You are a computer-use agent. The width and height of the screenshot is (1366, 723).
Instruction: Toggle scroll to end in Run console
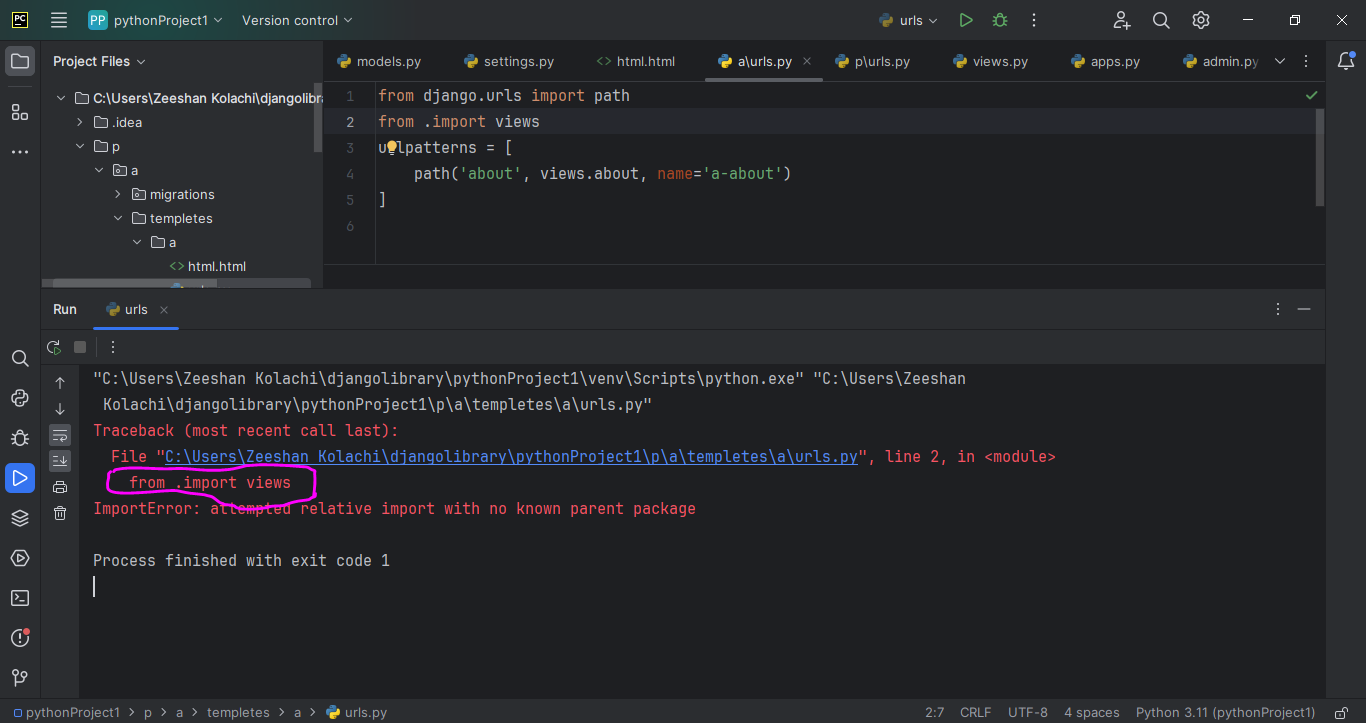pyautogui.click(x=60, y=461)
